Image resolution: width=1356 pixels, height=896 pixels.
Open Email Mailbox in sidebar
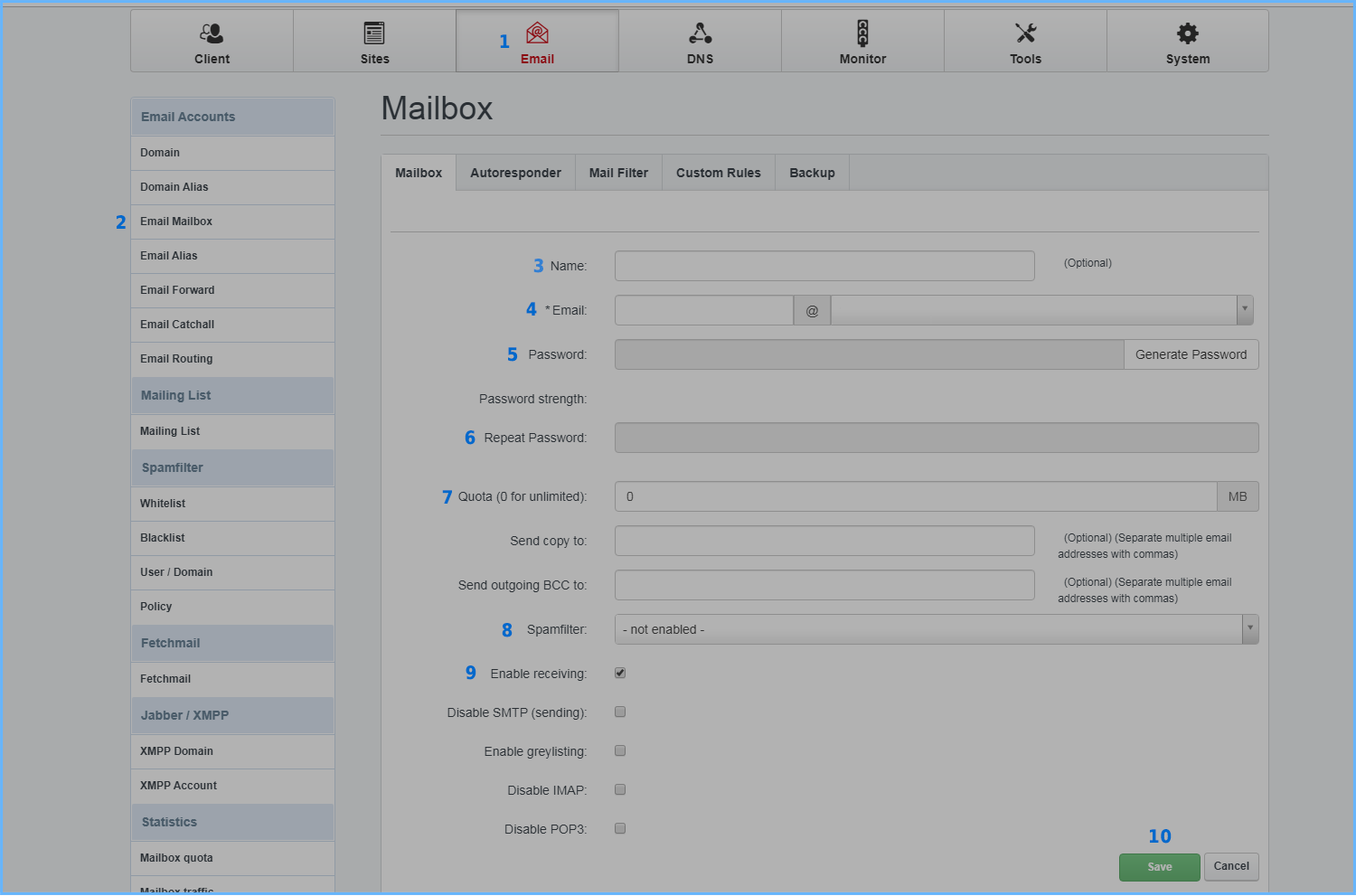click(x=232, y=222)
